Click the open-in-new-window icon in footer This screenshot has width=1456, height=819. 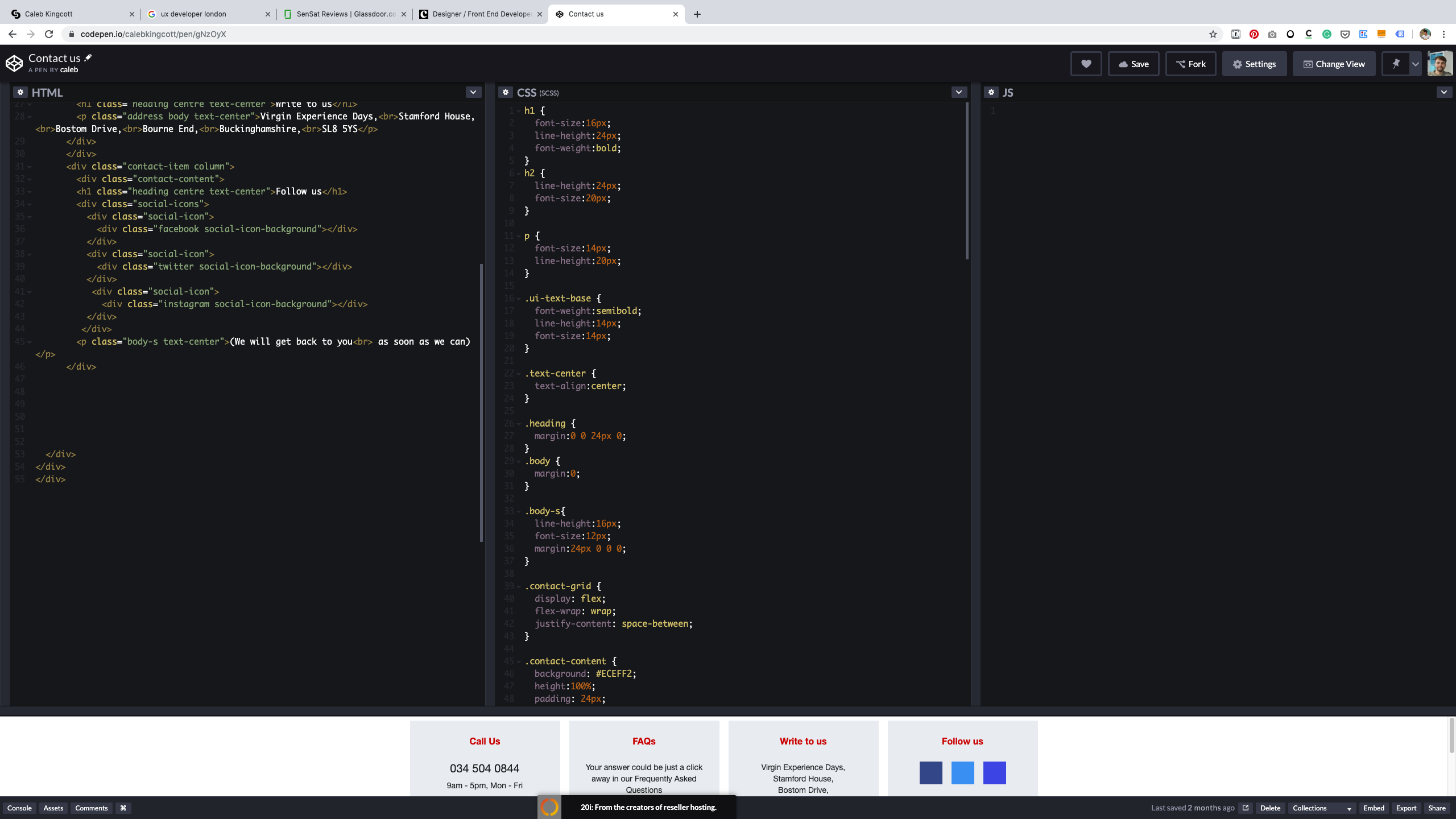(x=1246, y=808)
